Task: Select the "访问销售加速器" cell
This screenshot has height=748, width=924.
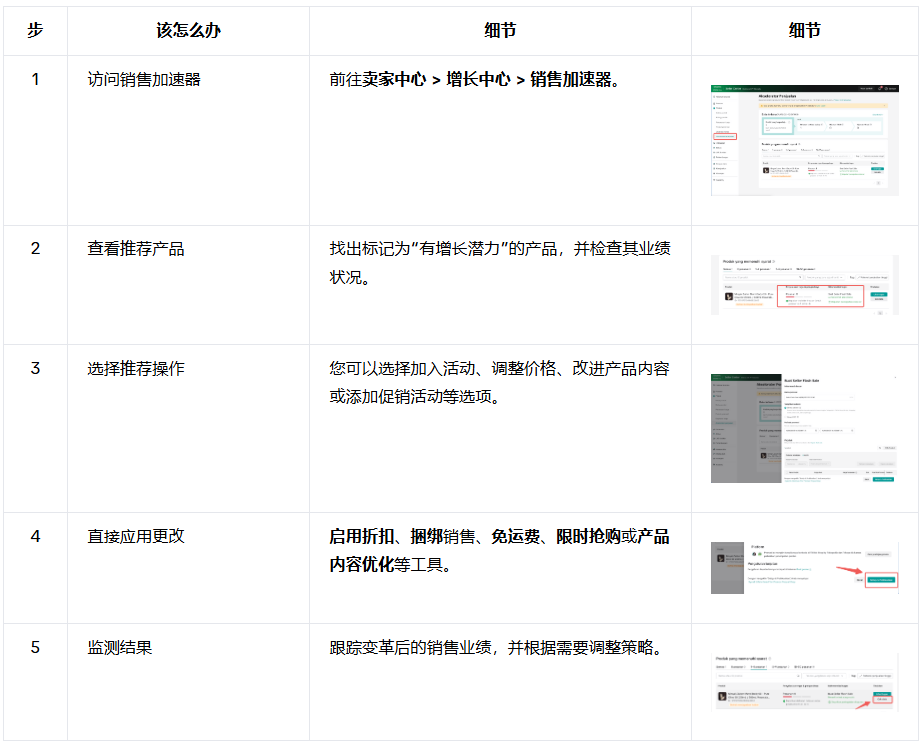Action: (144, 79)
